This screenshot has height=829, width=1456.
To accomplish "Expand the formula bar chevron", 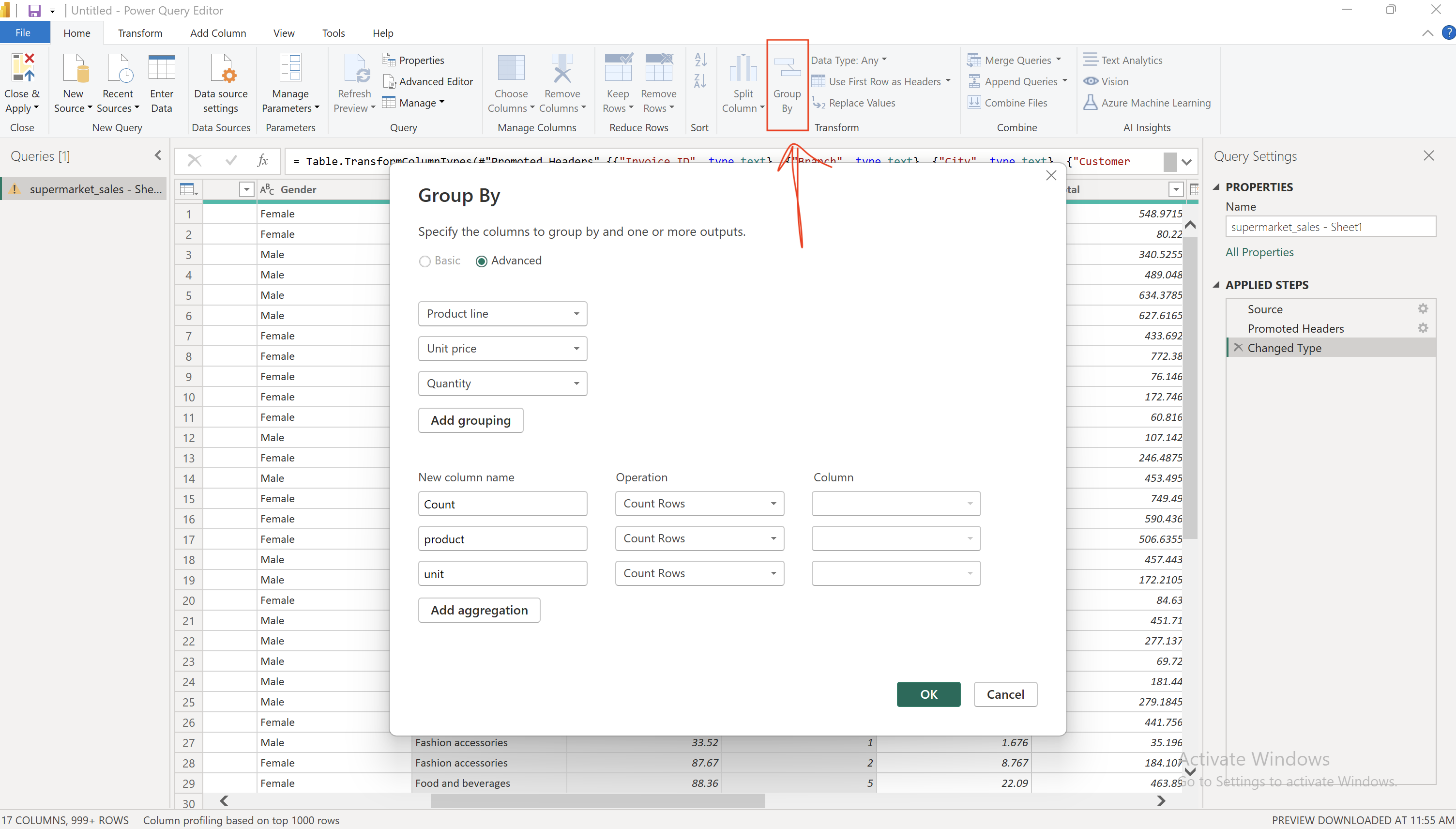I will [1186, 162].
